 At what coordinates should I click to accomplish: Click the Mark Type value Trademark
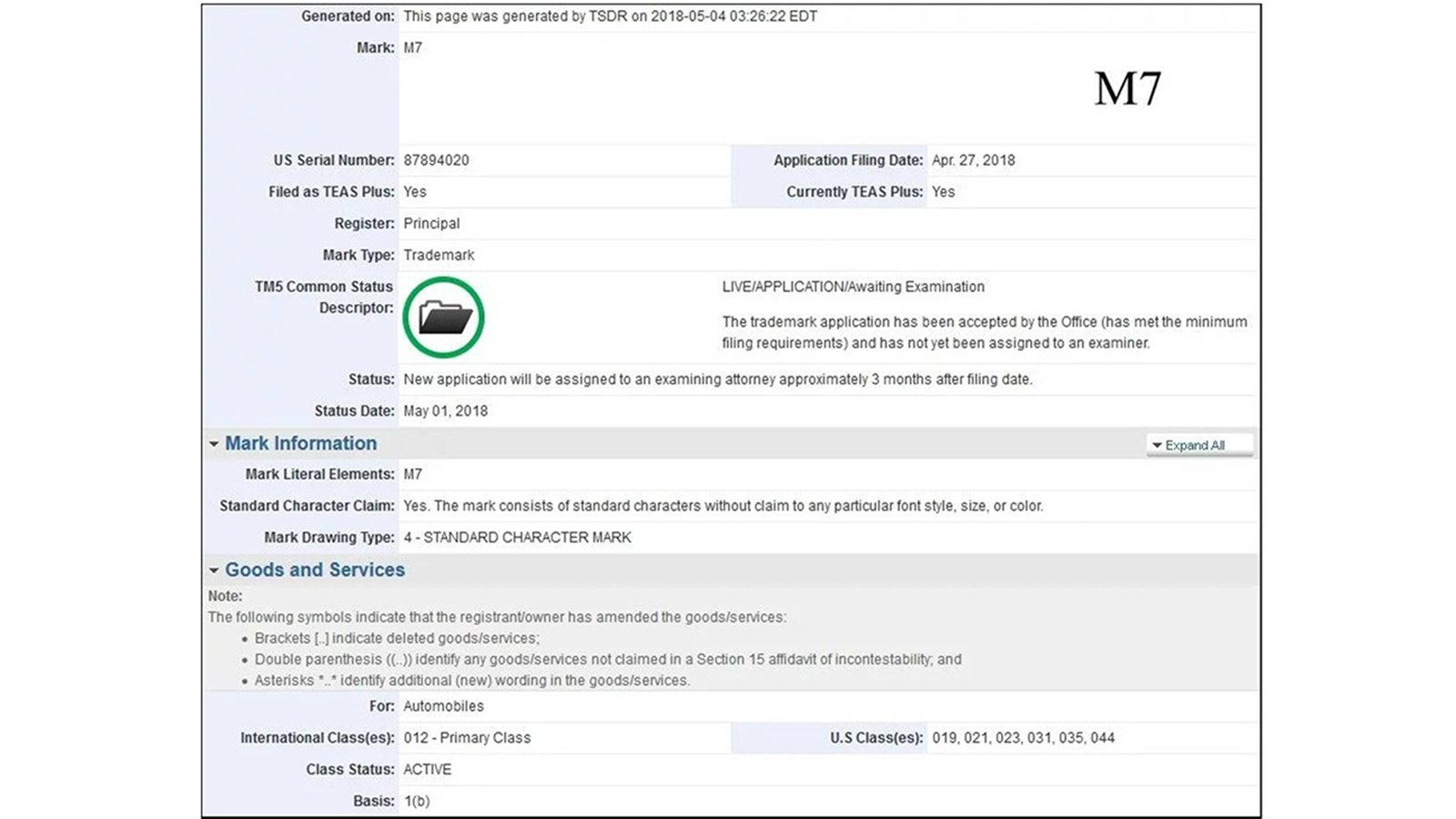click(x=439, y=256)
